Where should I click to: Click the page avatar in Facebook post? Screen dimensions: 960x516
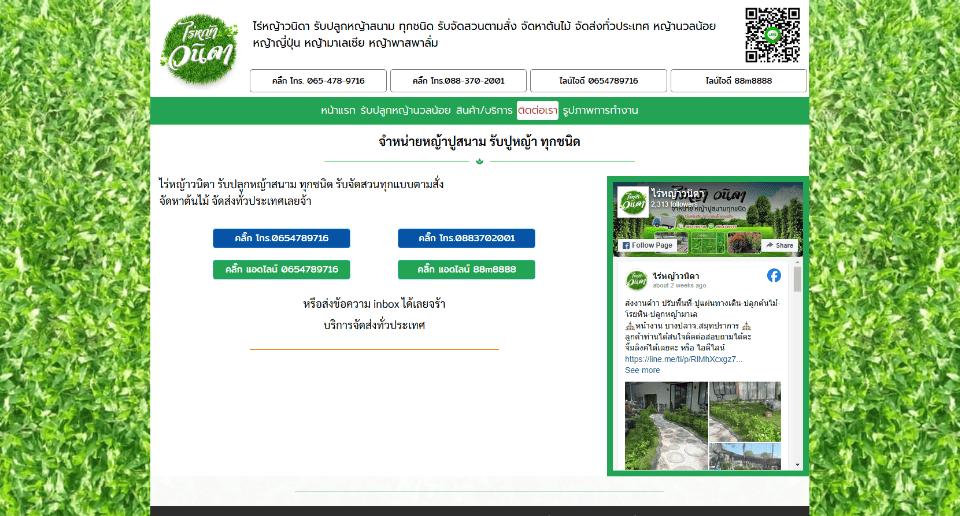(635, 279)
